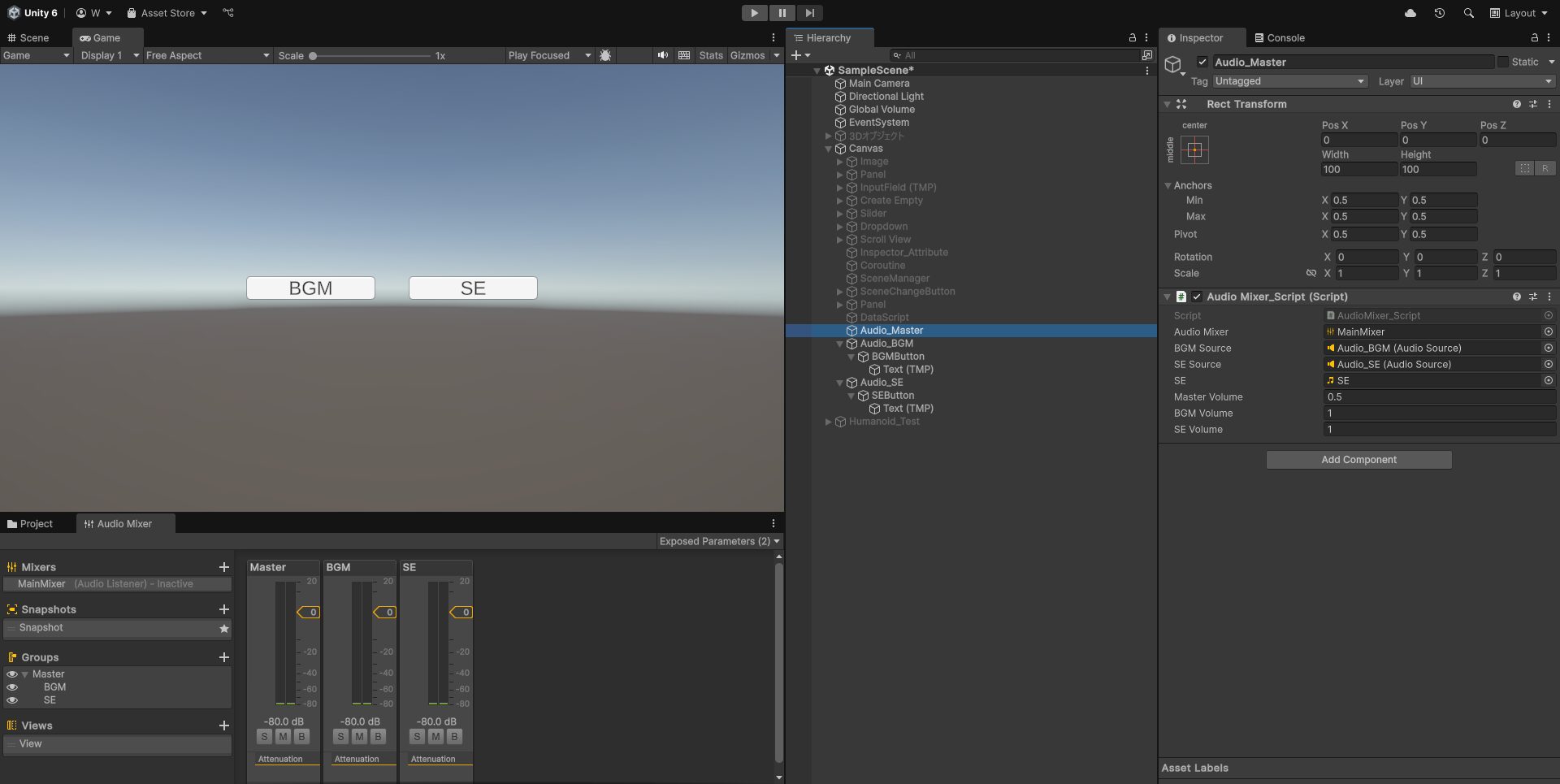The height and width of the screenshot is (784, 1560).
Task: Solo the BGM mixer strip
Action: [x=340, y=736]
